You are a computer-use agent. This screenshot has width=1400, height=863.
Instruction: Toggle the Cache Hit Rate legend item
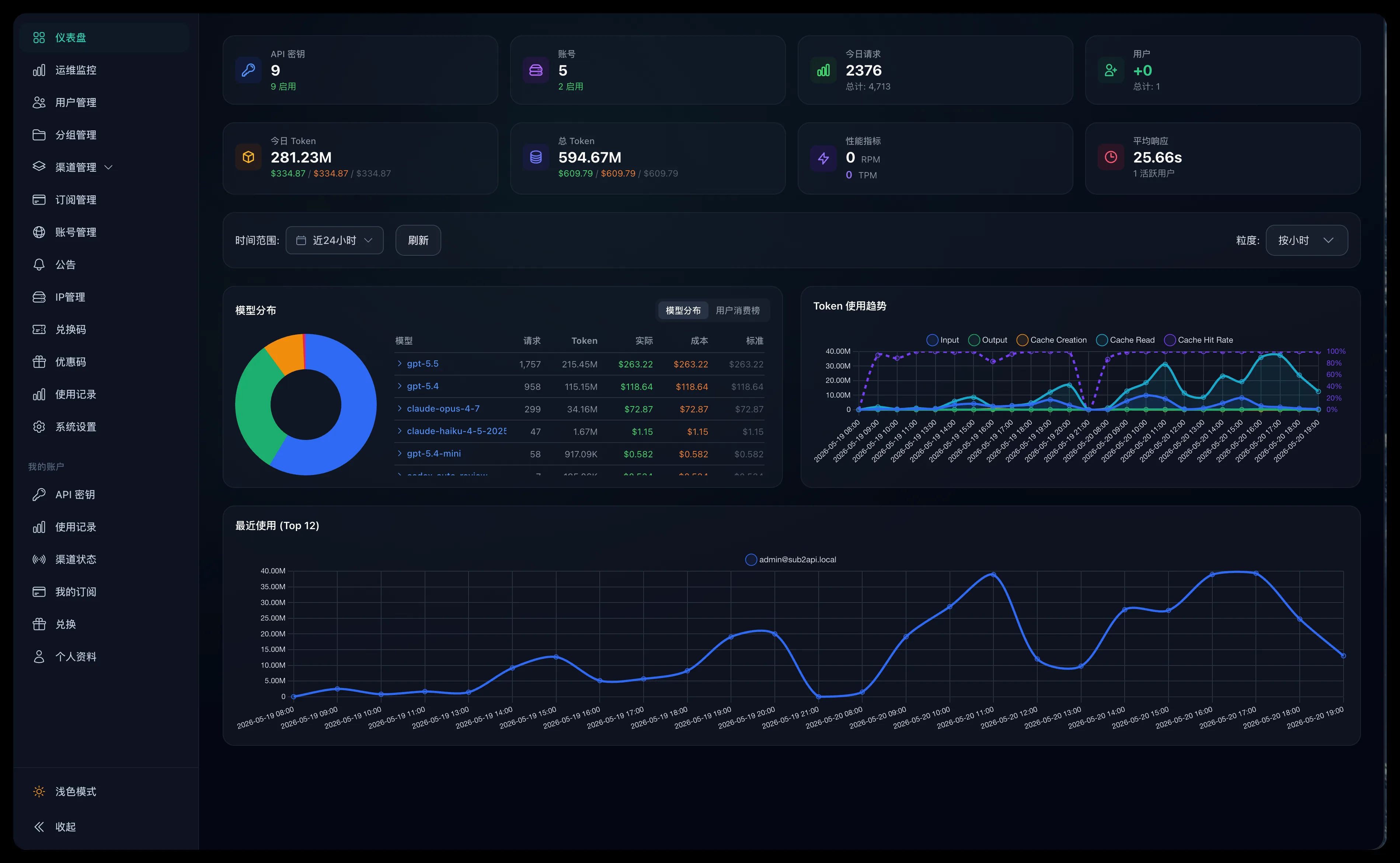coord(1198,340)
